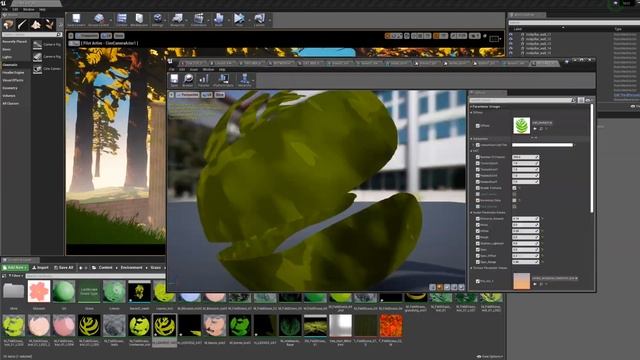640x360 pixels.
Task: Click the Play toolbar icon
Action: (239, 19)
